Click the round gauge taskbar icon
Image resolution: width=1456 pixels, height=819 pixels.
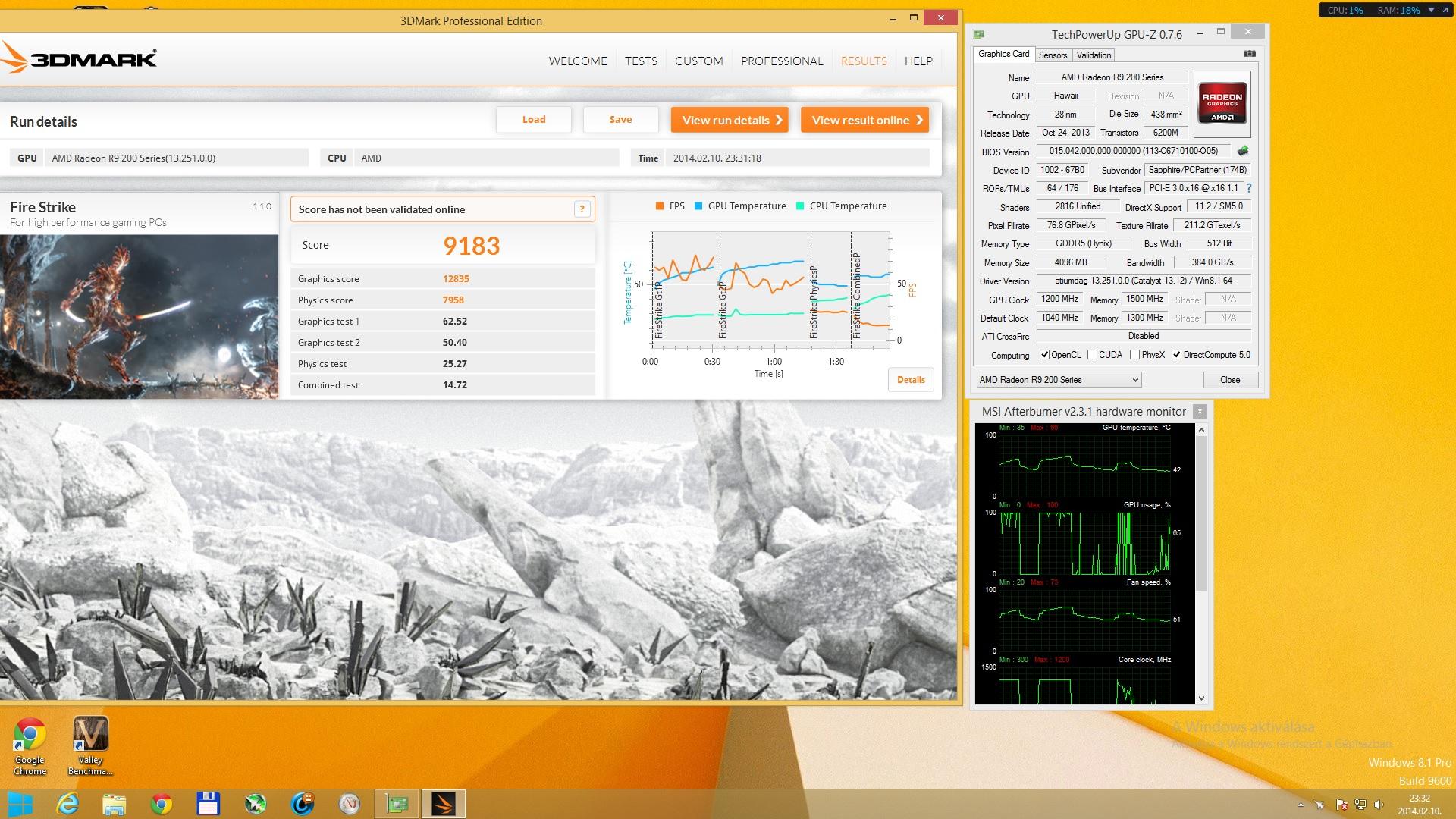click(350, 804)
